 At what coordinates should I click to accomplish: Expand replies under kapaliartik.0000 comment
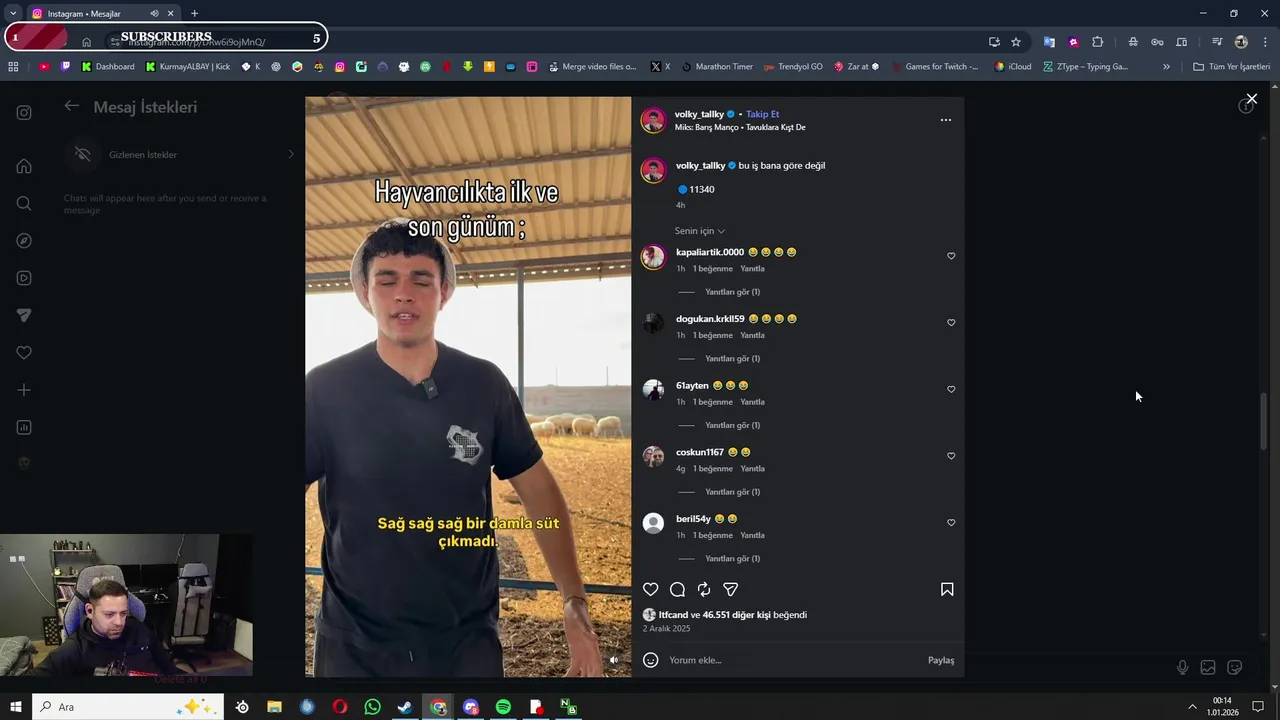click(x=732, y=292)
